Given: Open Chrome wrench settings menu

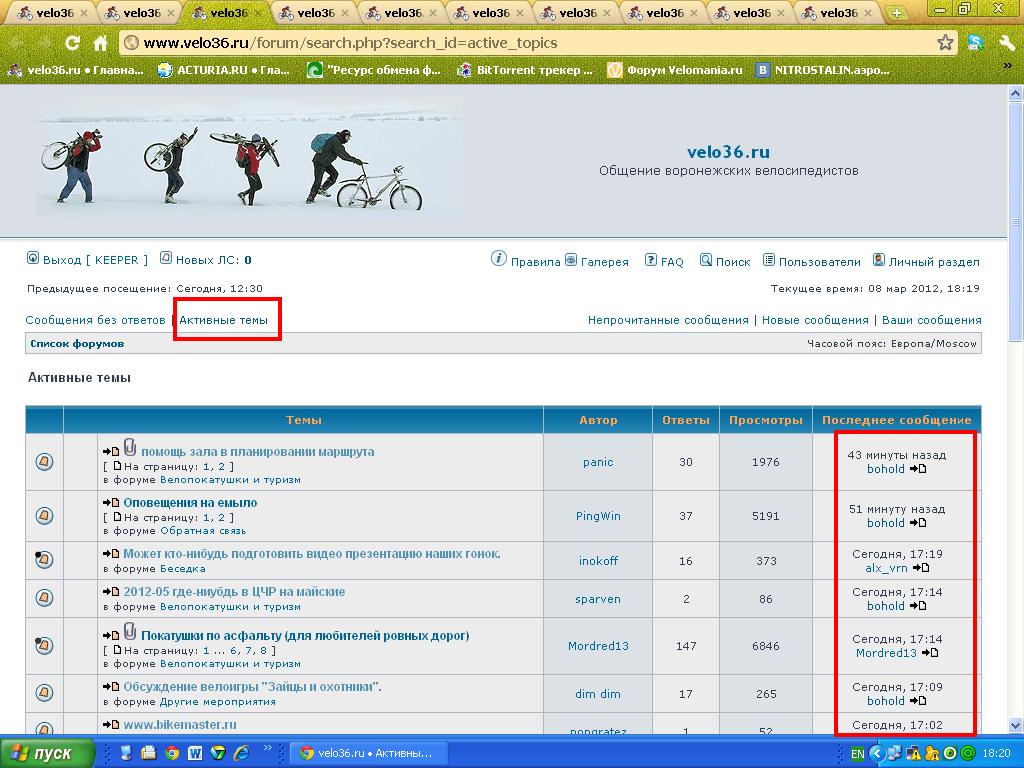Looking at the screenshot, I should click(1005, 43).
